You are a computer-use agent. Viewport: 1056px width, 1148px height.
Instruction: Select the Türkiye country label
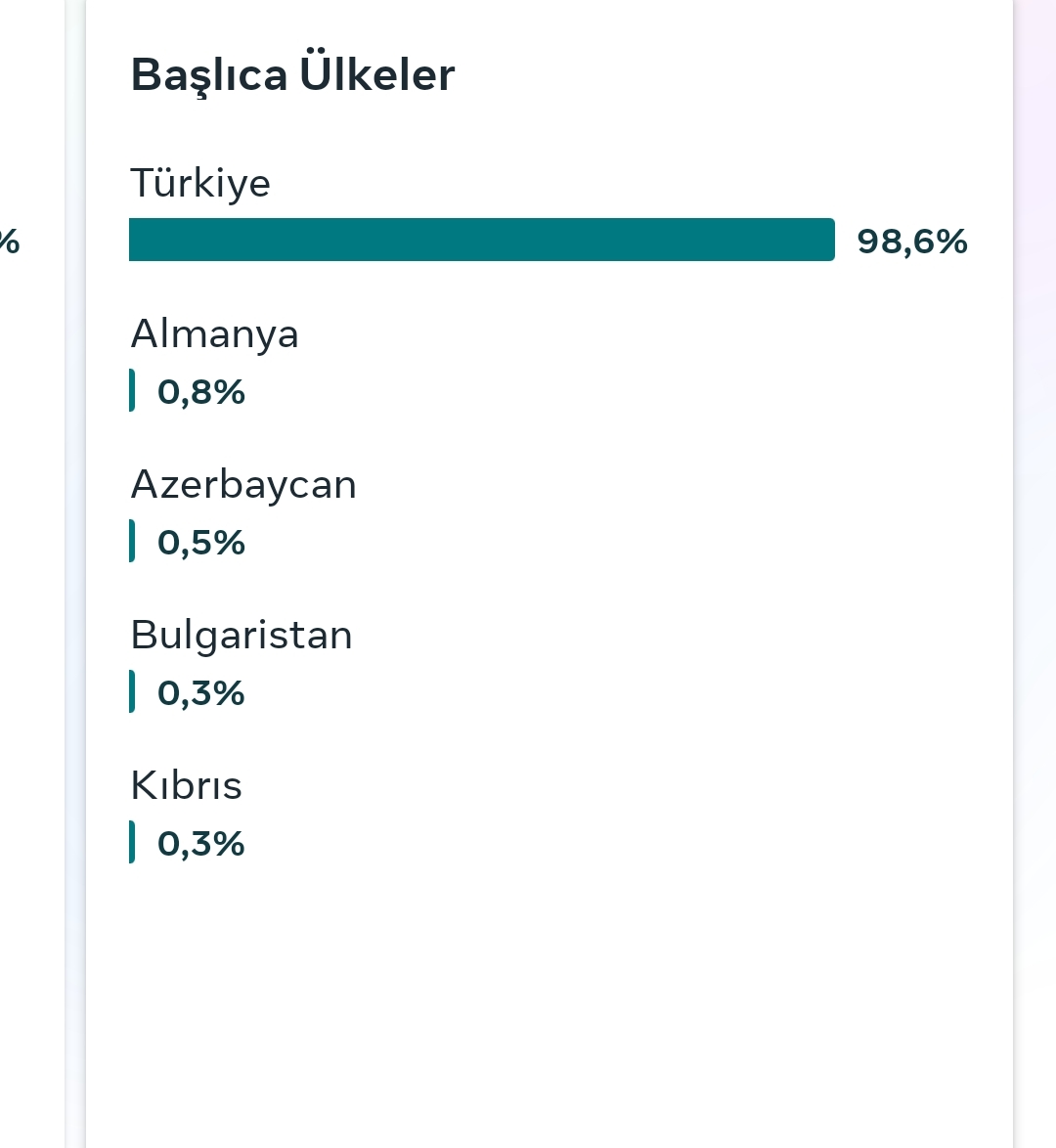[199, 183]
